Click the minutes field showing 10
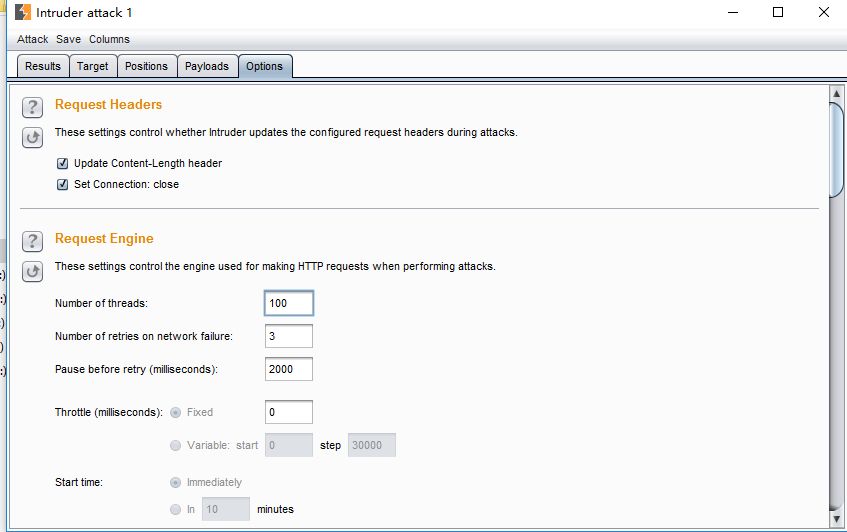Screen dimensions: 847x532 click(x=226, y=509)
